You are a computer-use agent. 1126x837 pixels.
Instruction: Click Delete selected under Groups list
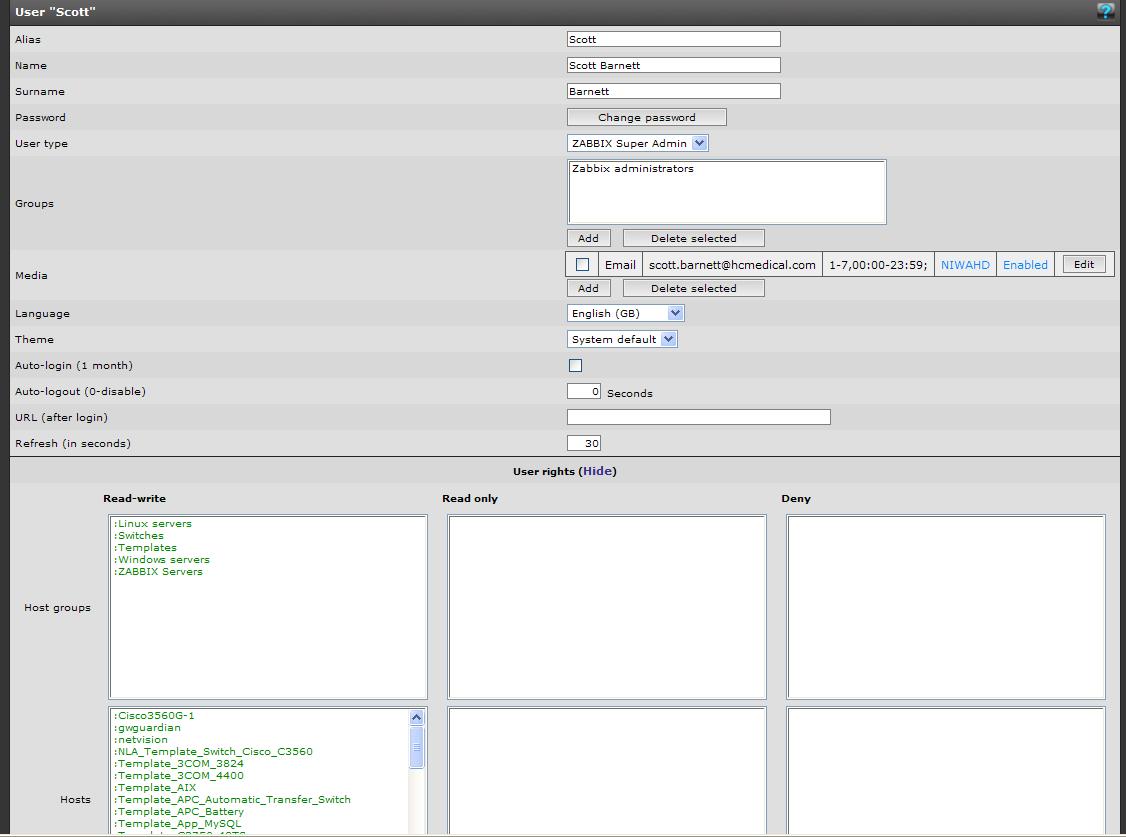coord(693,238)
